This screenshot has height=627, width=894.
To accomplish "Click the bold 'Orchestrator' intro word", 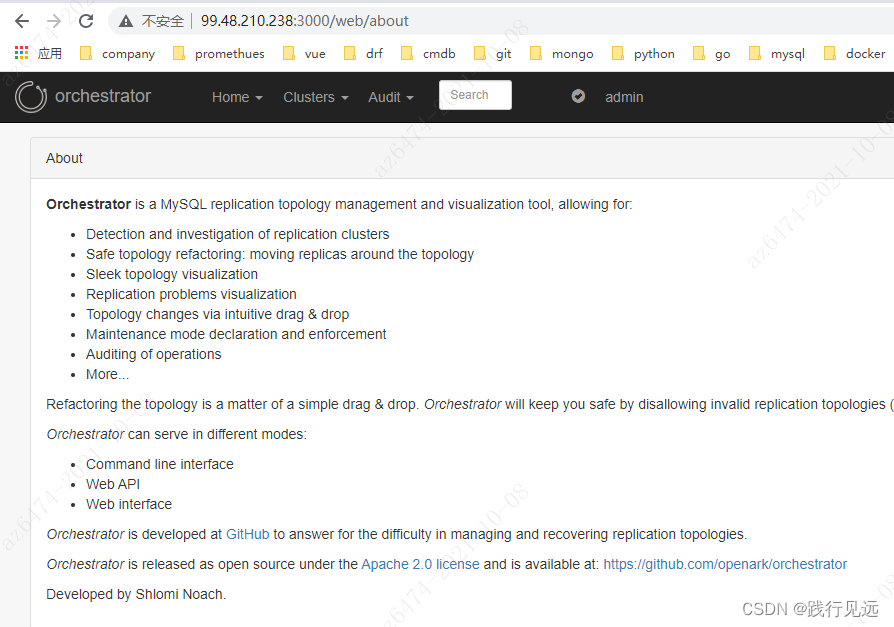I will pyautogui.click(x=88, y=204).
